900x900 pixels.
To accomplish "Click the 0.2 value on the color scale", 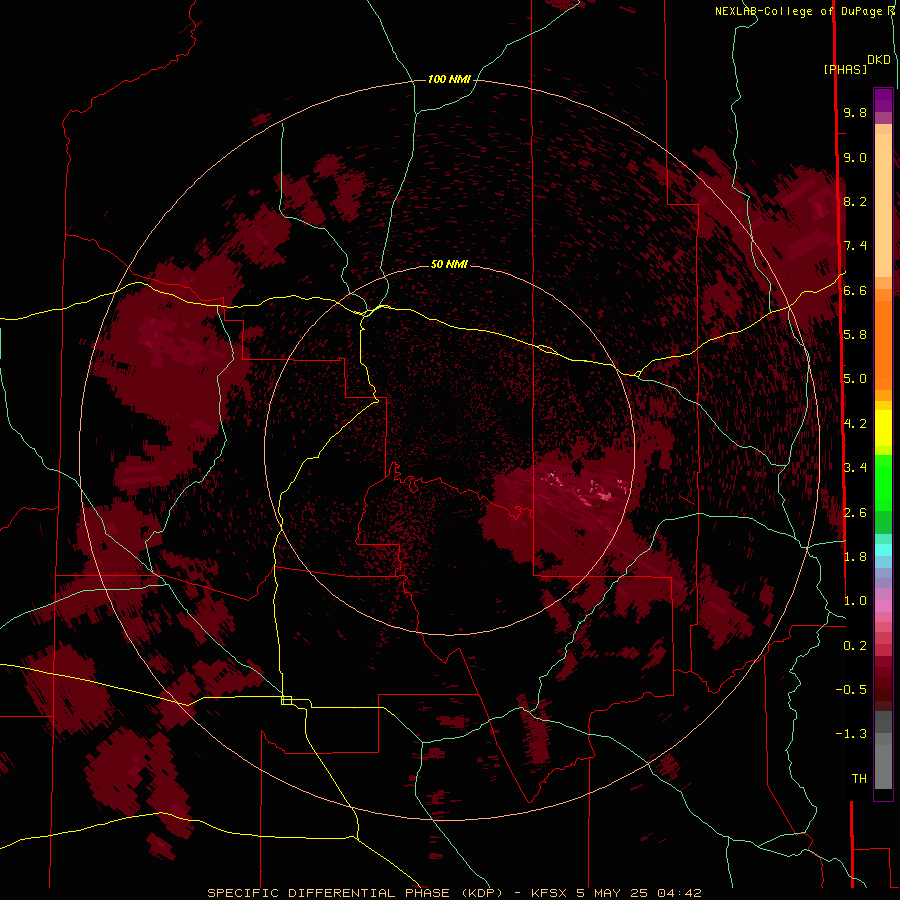I will (x=855, y=646).
